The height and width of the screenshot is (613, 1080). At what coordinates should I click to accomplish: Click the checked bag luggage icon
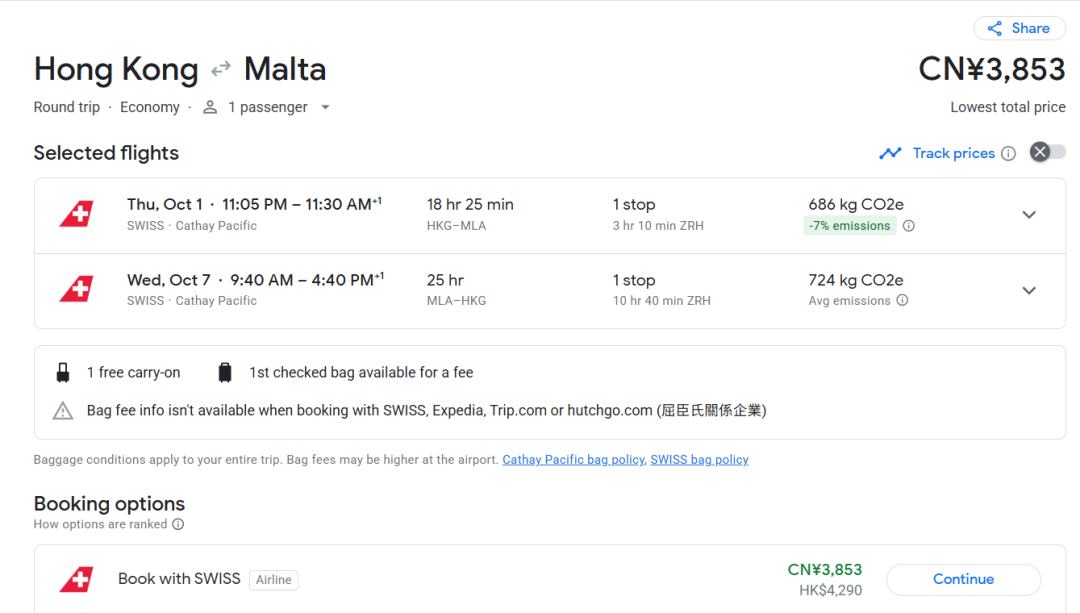click(225, 373)
